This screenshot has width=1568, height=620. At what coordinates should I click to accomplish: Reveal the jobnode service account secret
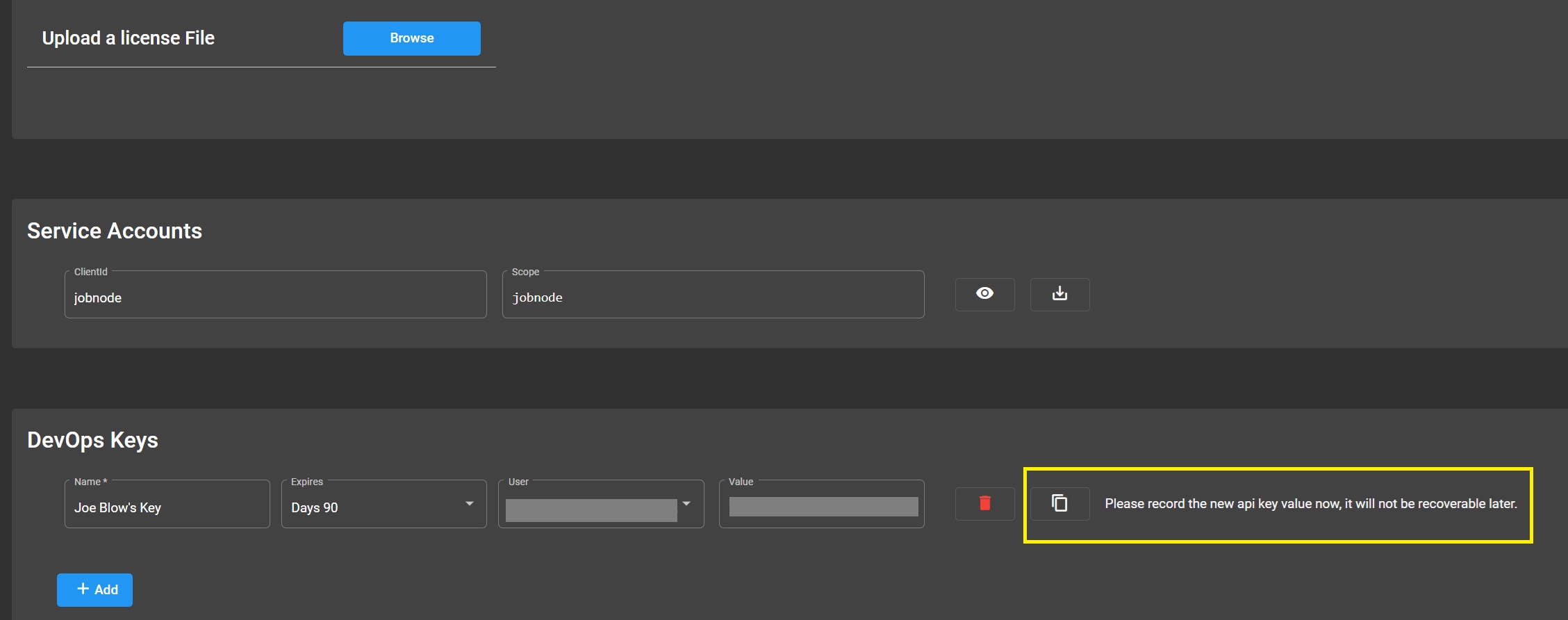click(984, 294)
